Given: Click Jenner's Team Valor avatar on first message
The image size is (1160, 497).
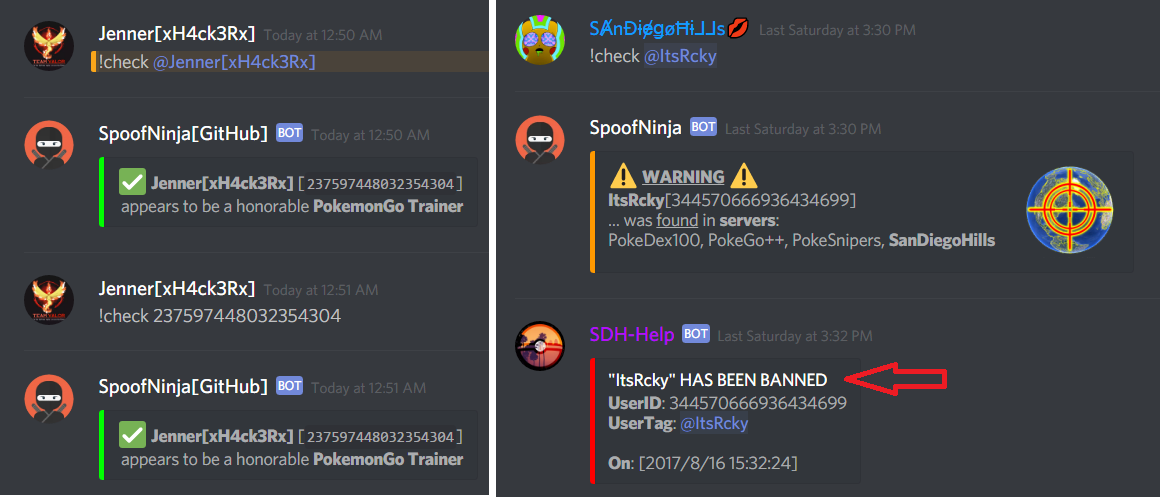Looking at the screenshot, I should click(49, 46).
